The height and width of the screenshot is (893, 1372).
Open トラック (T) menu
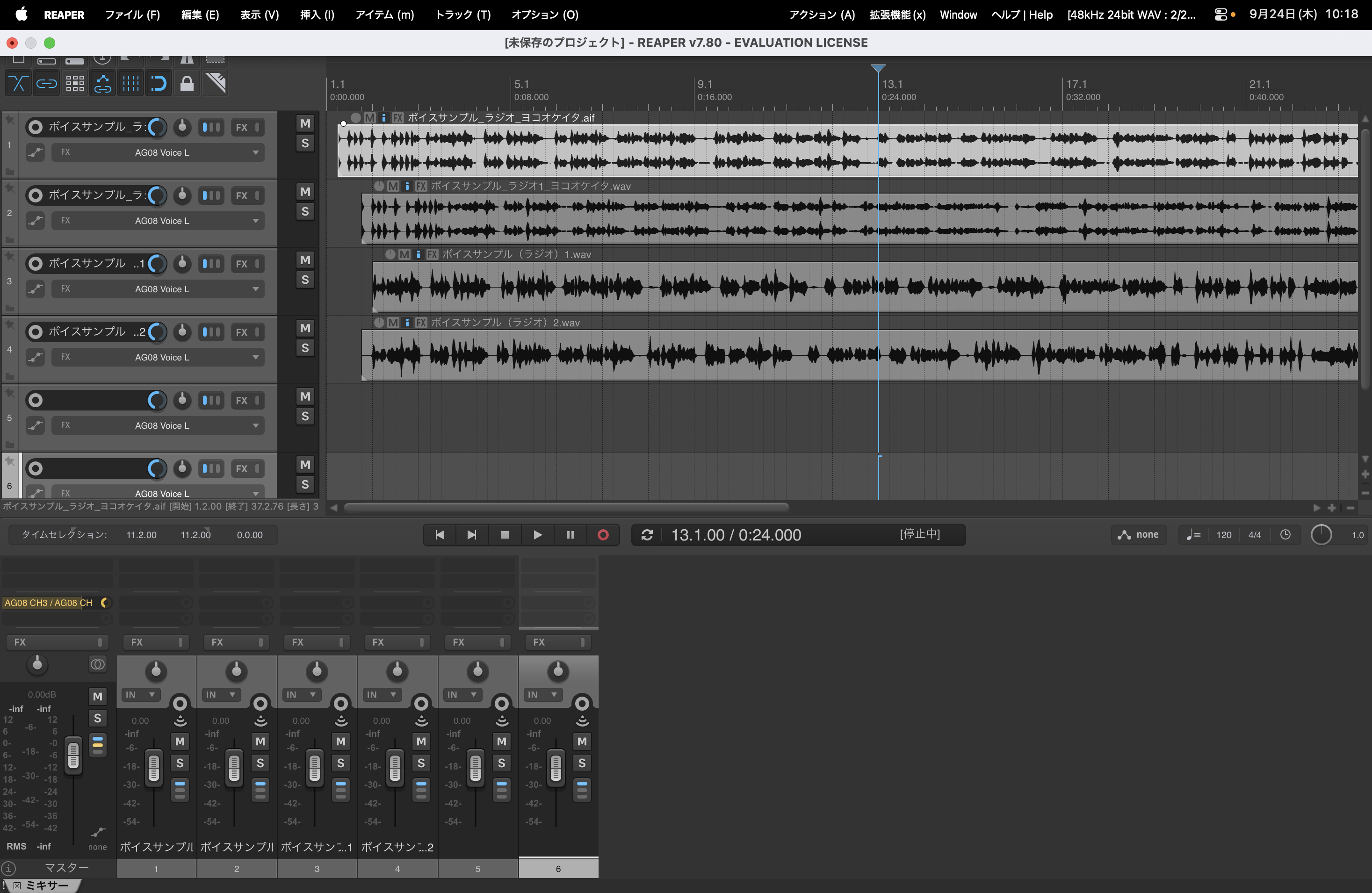click(463, 14)
